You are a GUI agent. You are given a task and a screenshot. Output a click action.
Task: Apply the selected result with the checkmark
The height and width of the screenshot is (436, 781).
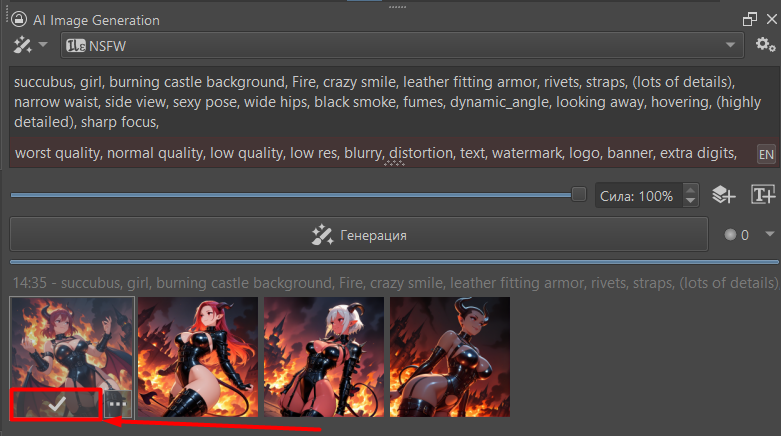click(x=57, y=404)
